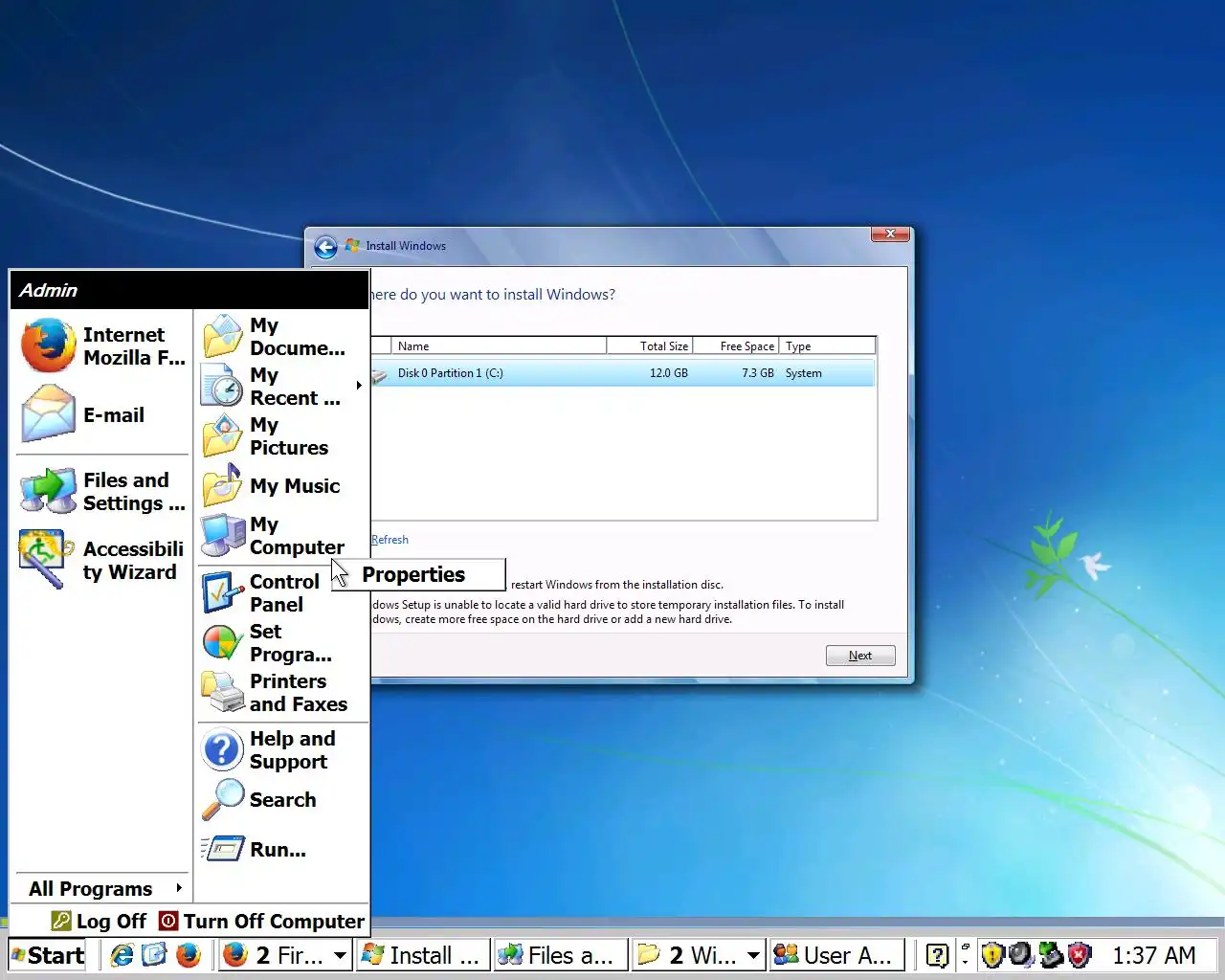Close the Install Windows dialog

pyautogui.click(x=890, y=234)
